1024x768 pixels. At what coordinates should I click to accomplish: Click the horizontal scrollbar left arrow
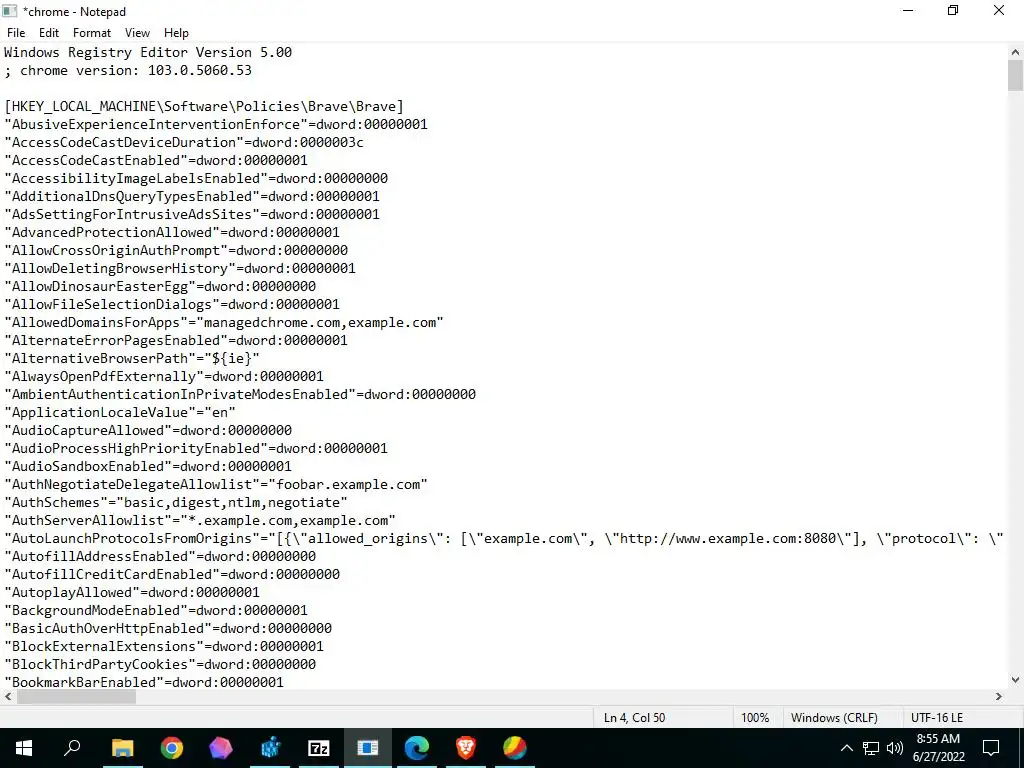coord(8,697)
